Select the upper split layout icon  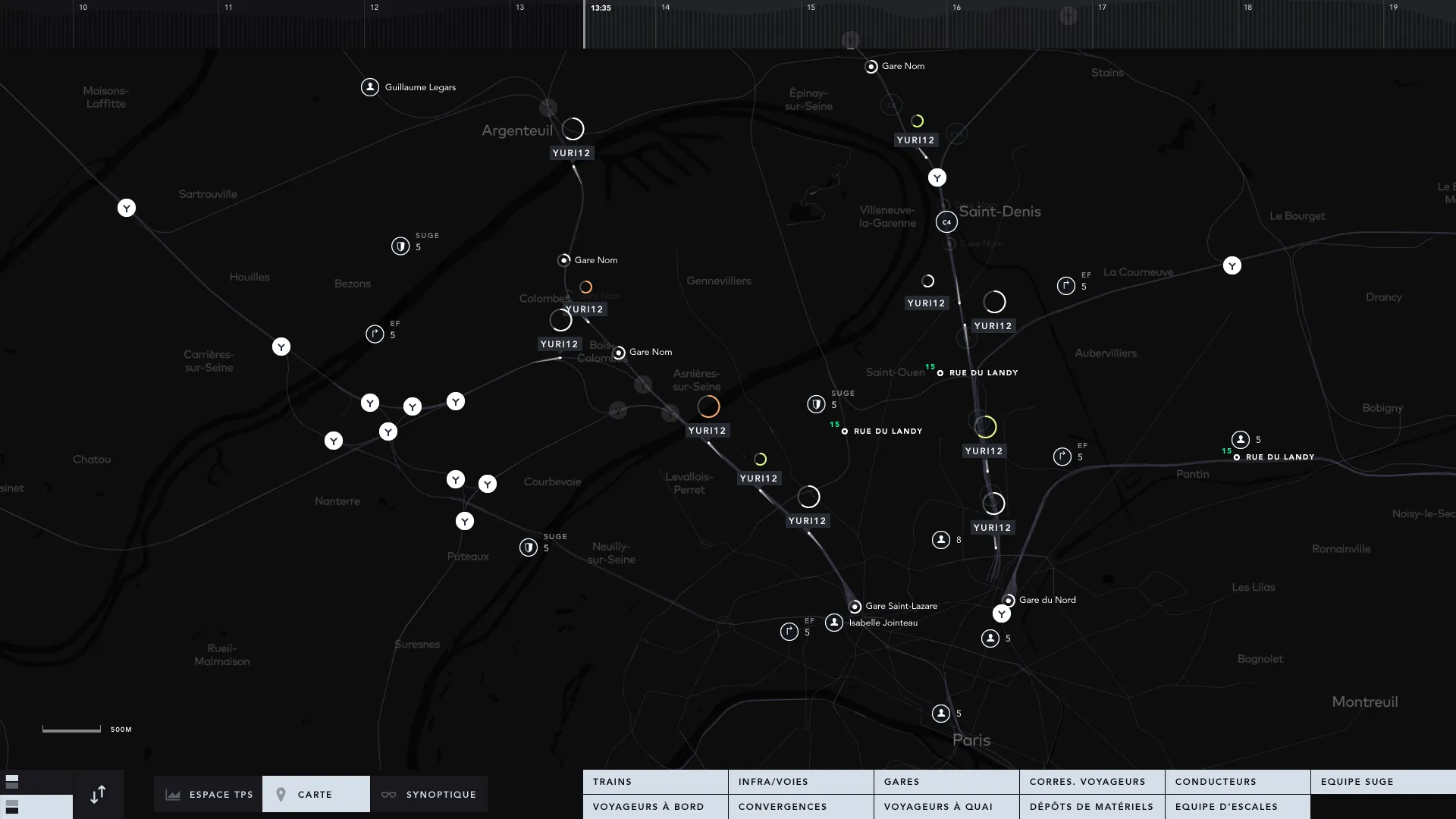click(x=12, y=781)
